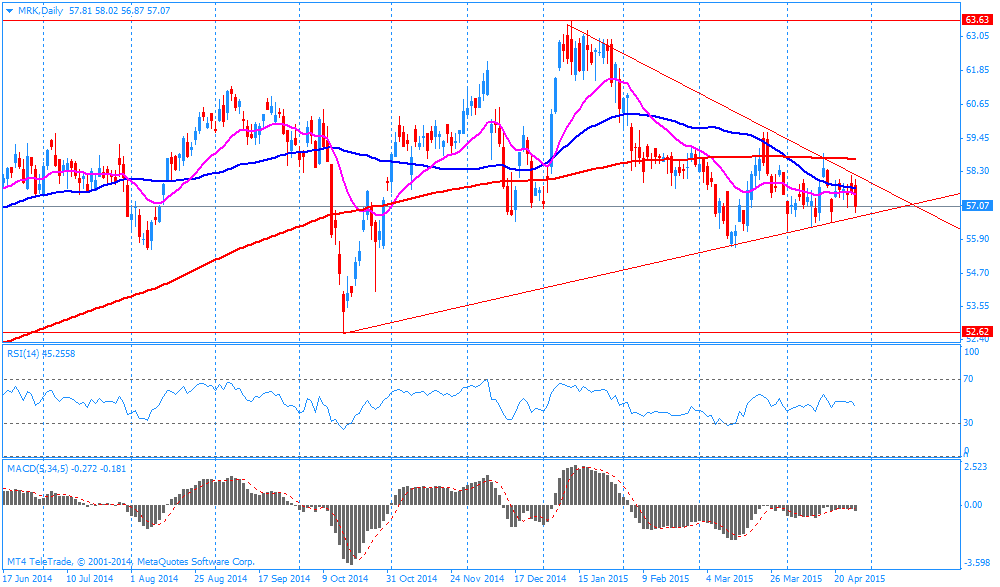This screenshot has height=587, width=1000.
Task: Click the MT4 TeleTrade copyright text
Action: point(131,562)
